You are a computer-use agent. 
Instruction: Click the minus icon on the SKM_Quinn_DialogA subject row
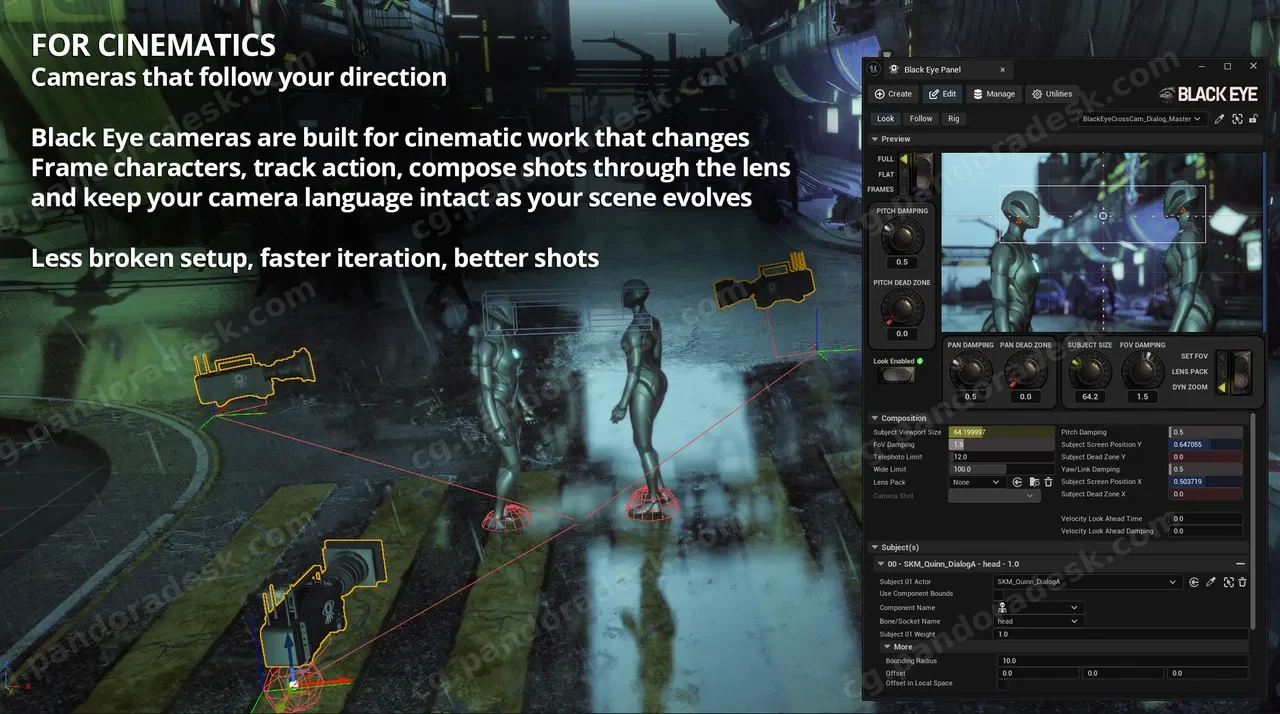click(1241, 564)
